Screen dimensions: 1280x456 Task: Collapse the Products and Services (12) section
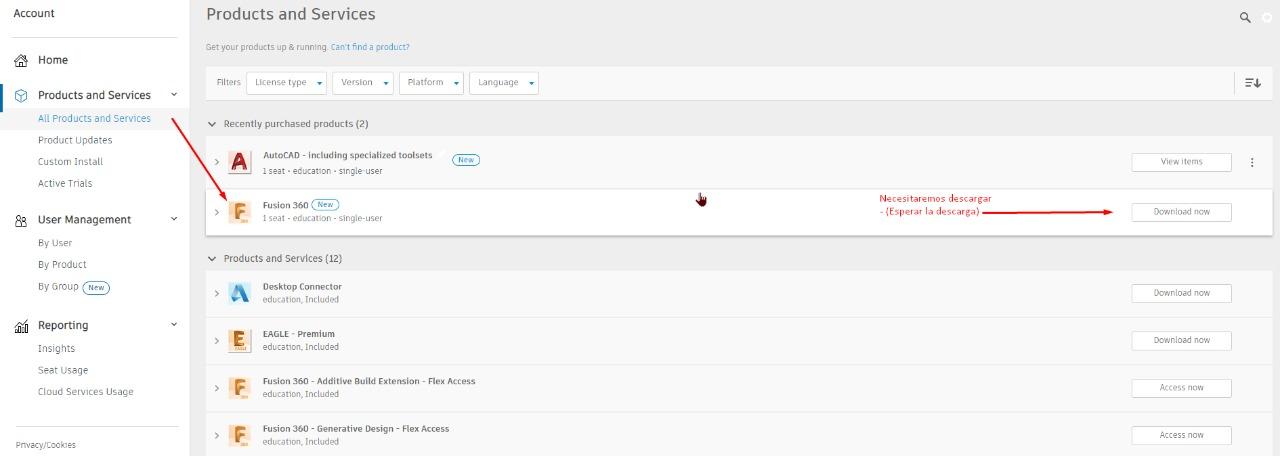[211, 259]
